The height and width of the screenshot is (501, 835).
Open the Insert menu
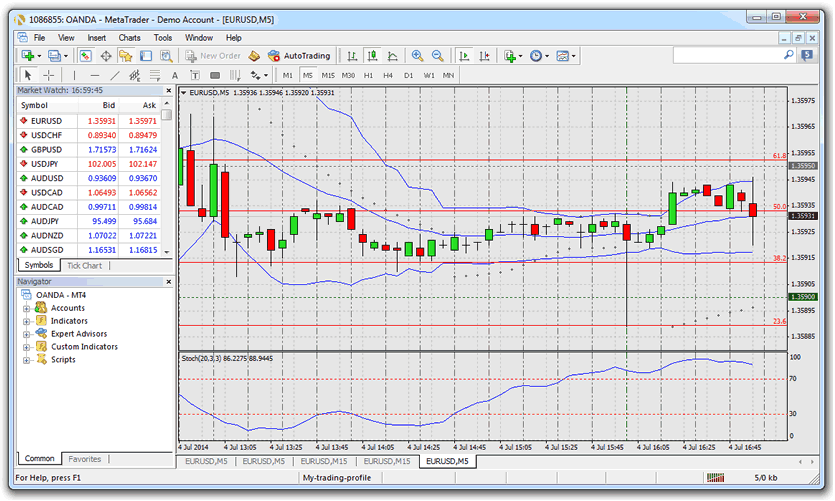(x=96, y=38)
